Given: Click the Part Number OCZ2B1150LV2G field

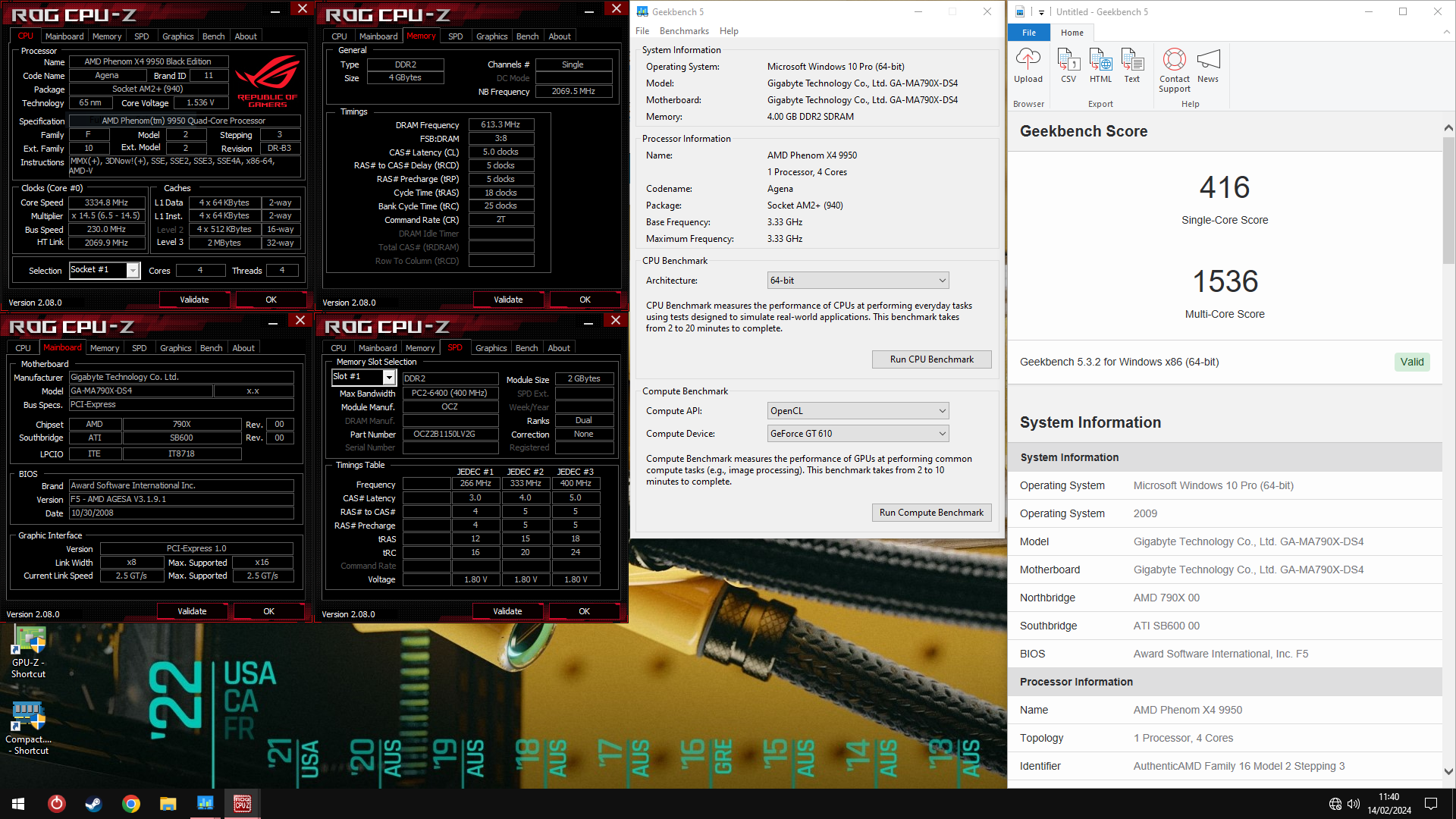Looking at the screenshot, I should tap(450, 435).
